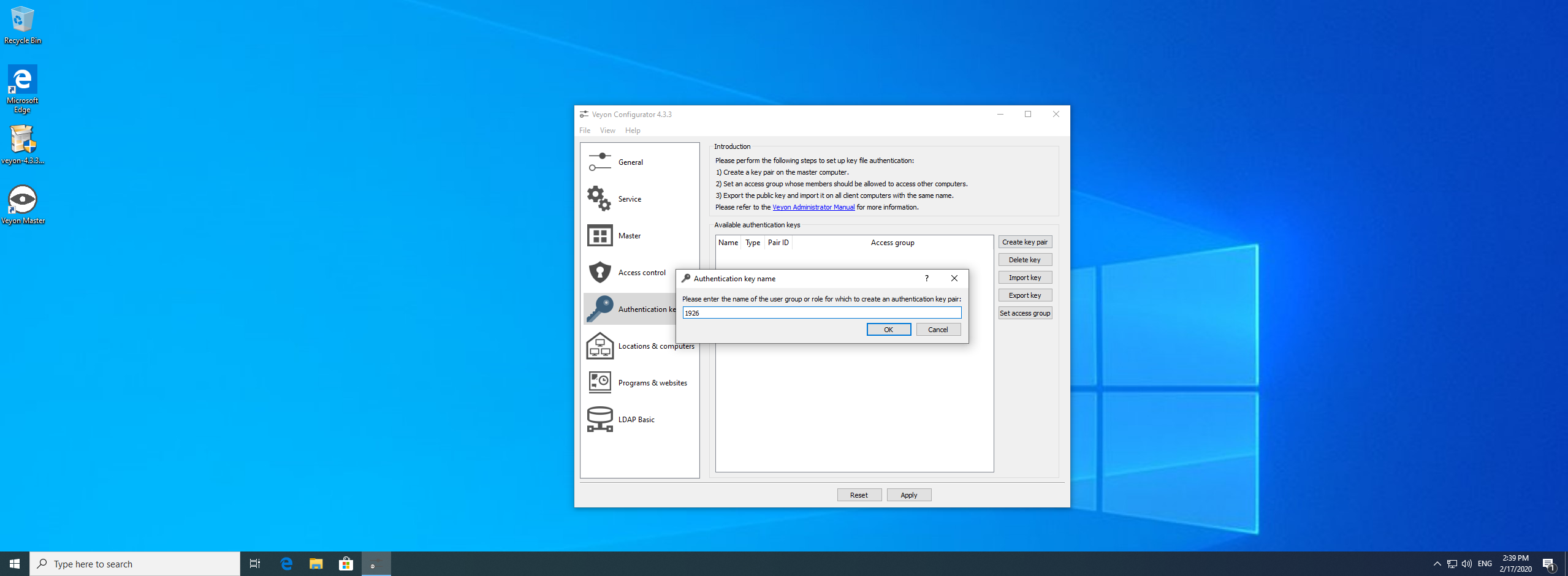Screen dimensions: 1568x576
Task: Open File Explorer from the taskbar
Action: (316, 564)
